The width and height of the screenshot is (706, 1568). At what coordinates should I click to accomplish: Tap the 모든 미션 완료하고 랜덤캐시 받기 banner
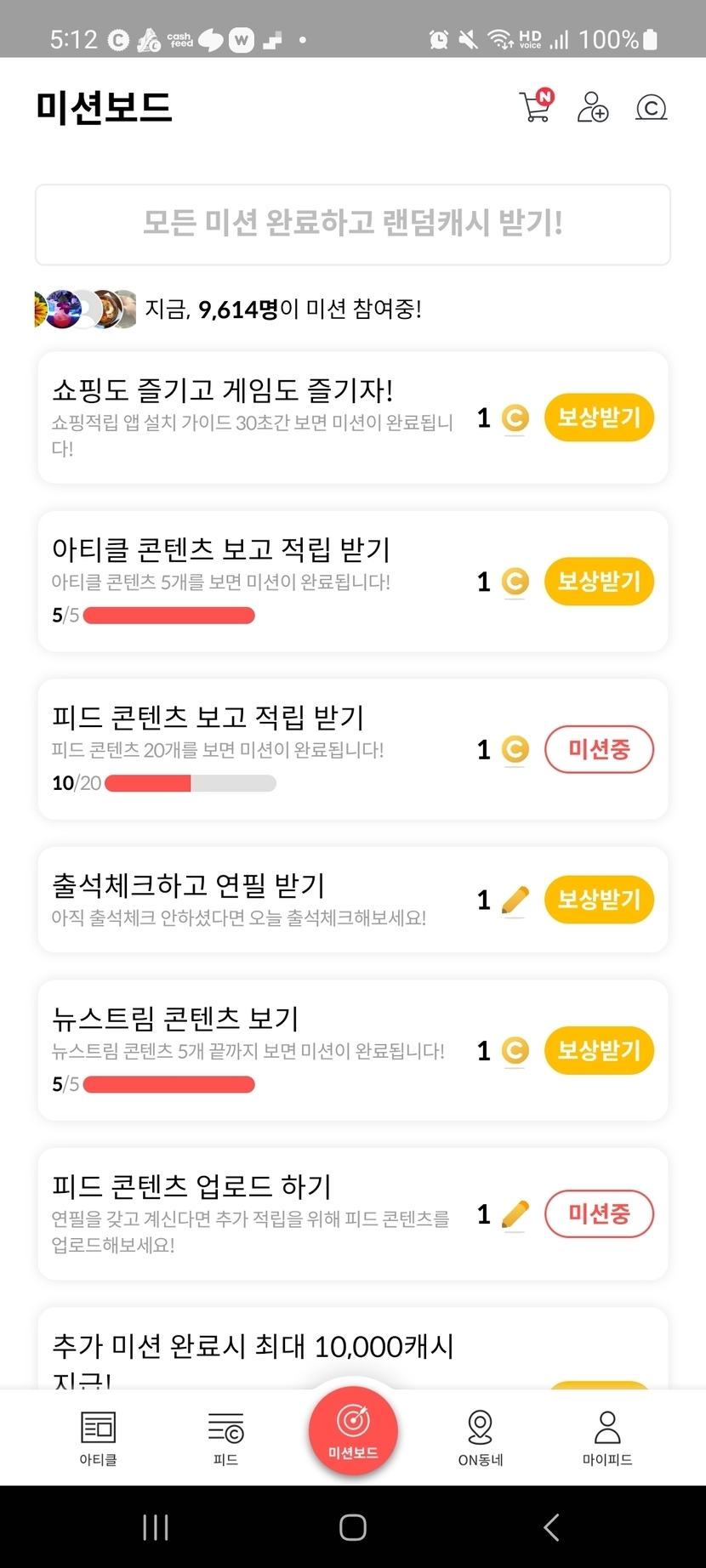[x=353, y=224]
